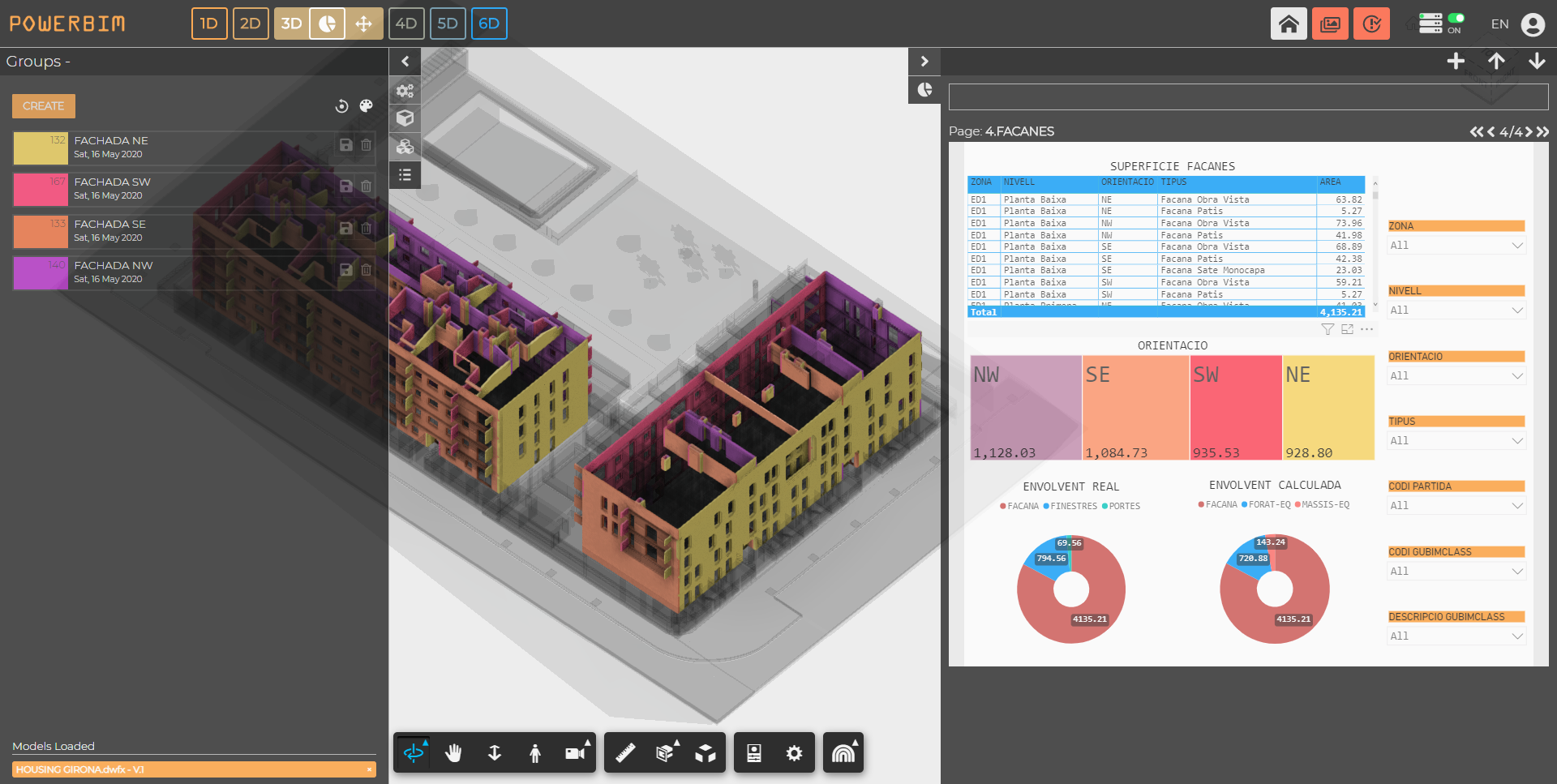Save the FACHADA SW group
This screenshot has width=1557, height=784.
345,186
